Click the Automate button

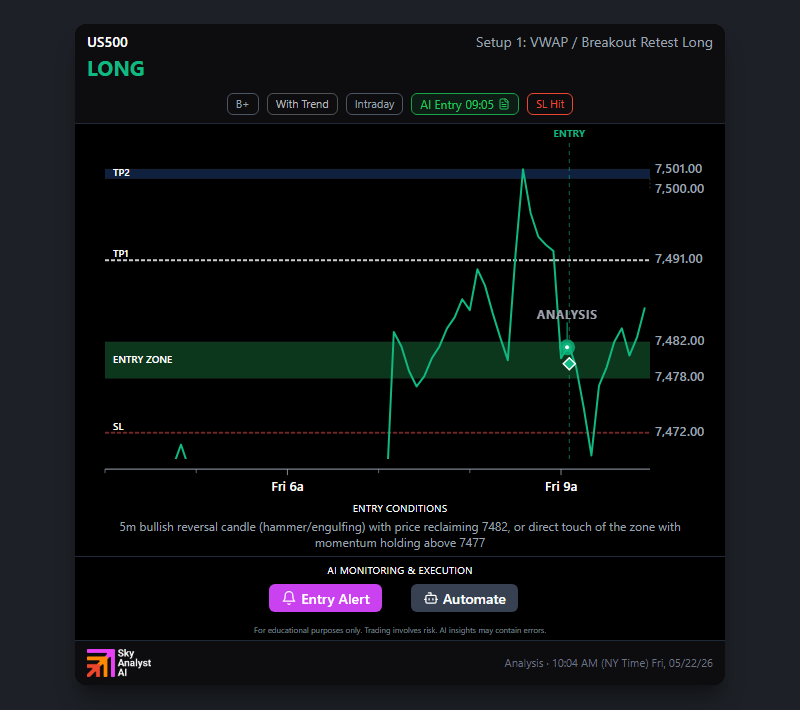[464, 598]
